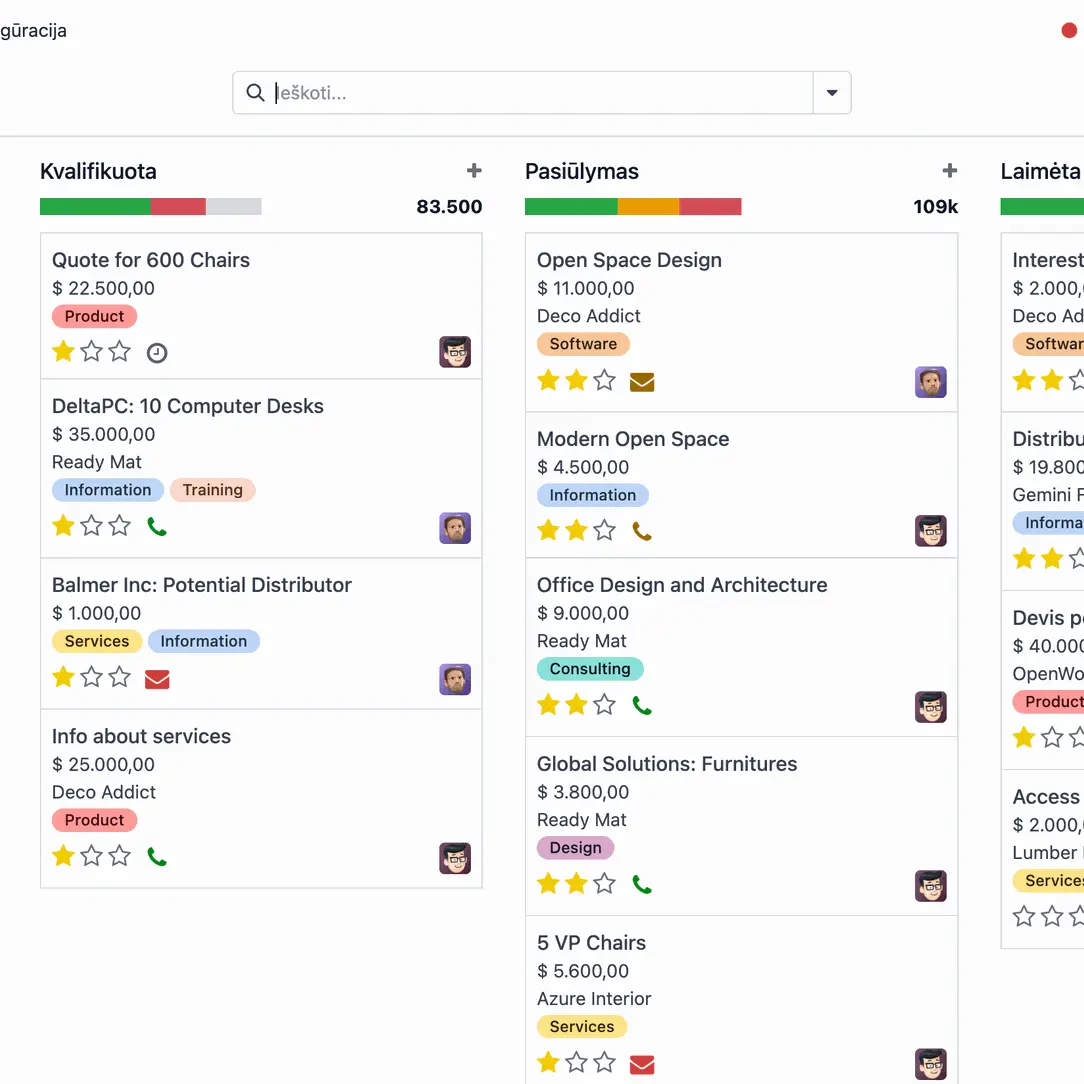Click the plus icon in the Pasiūlymas column
Image resolution: width=1084 pixels, height=1084 pixels.
[950, 171]
